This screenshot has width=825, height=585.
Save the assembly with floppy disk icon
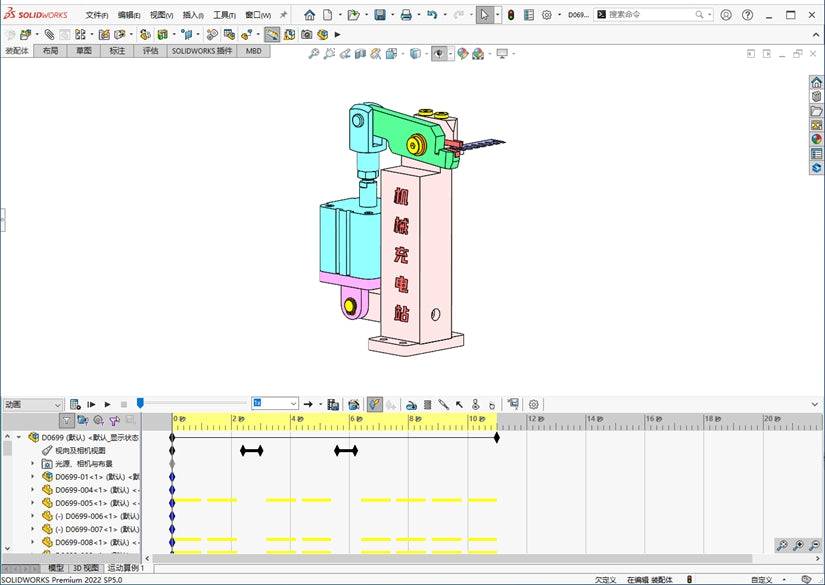tap(380, 15)
